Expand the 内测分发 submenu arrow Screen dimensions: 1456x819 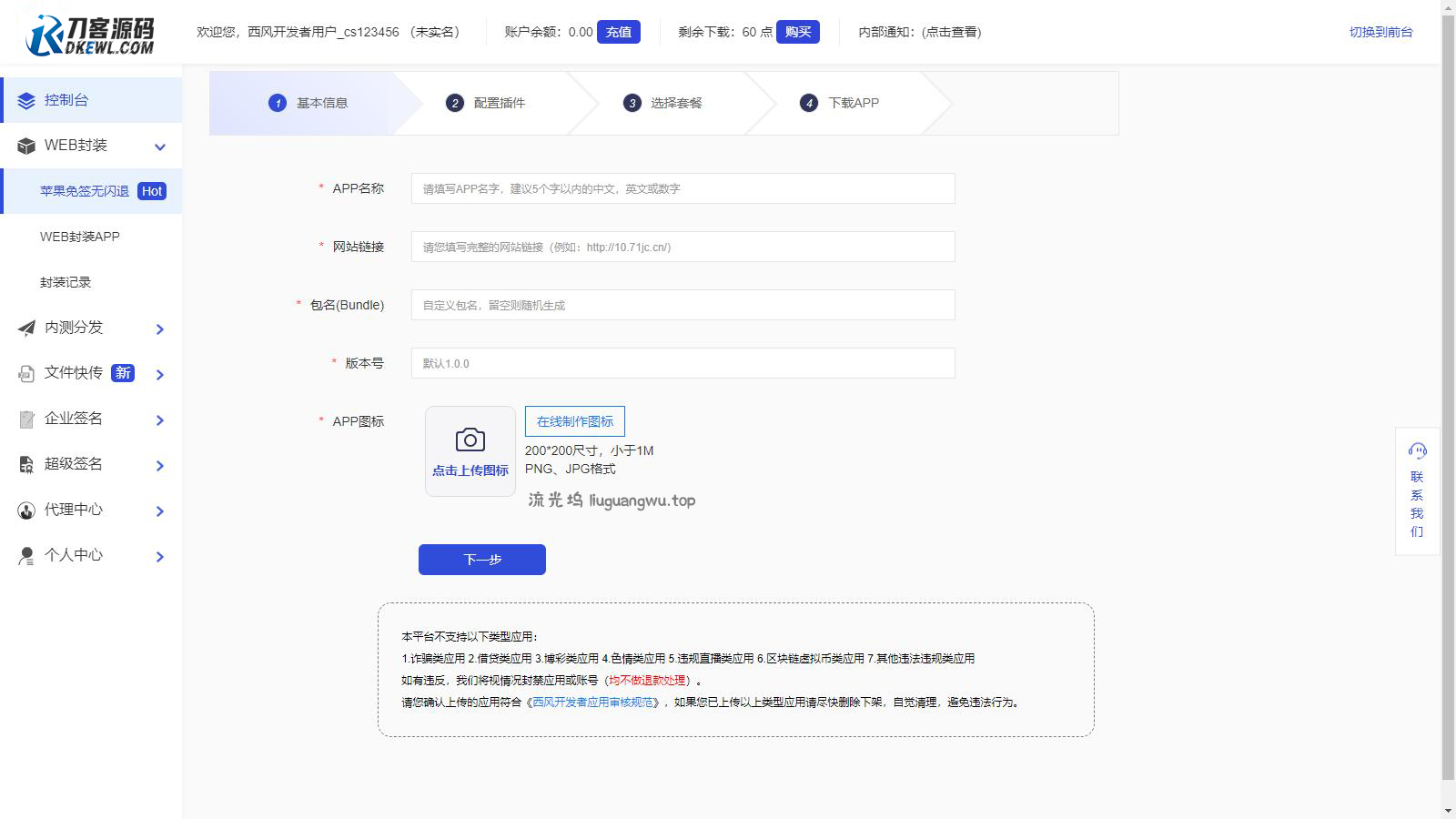click(x=160, y=329)
